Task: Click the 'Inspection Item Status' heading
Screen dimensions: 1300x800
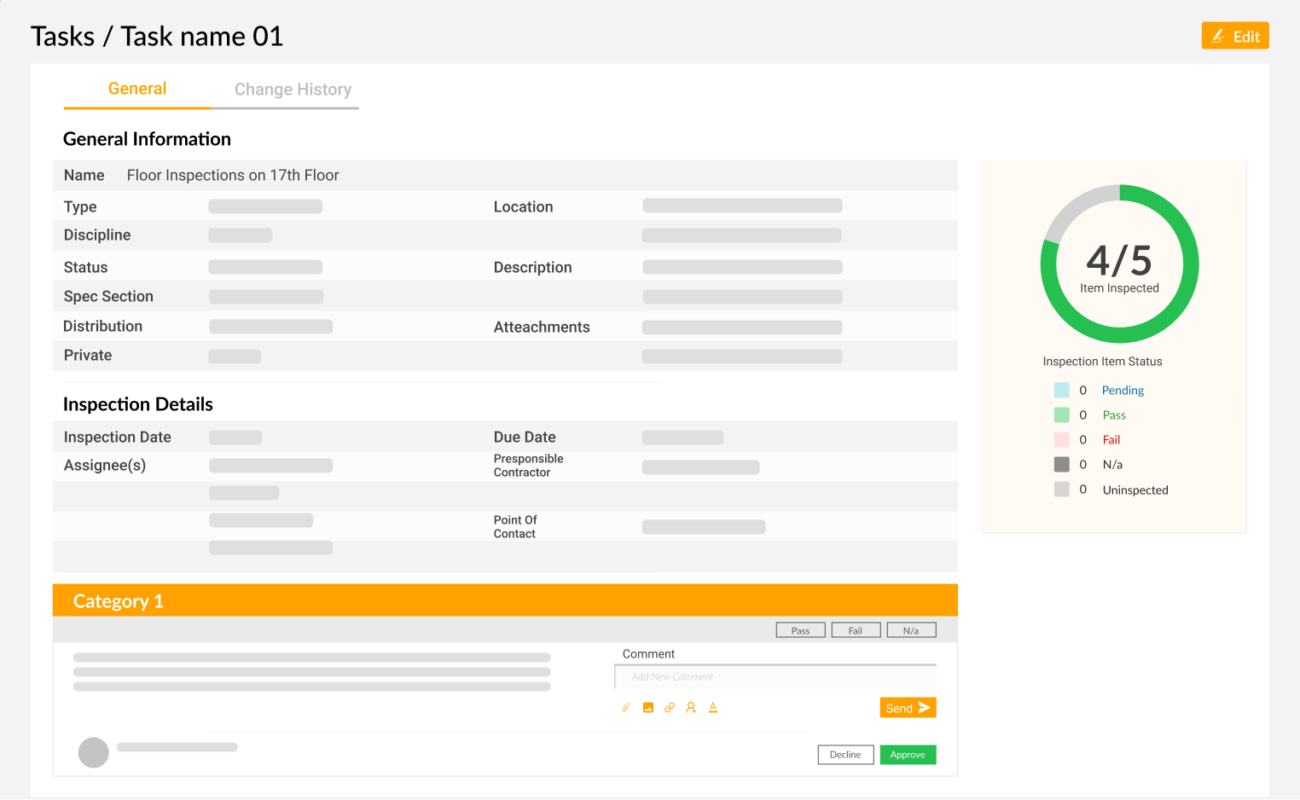Action: pyautogui.click(x=1102, y=362)
